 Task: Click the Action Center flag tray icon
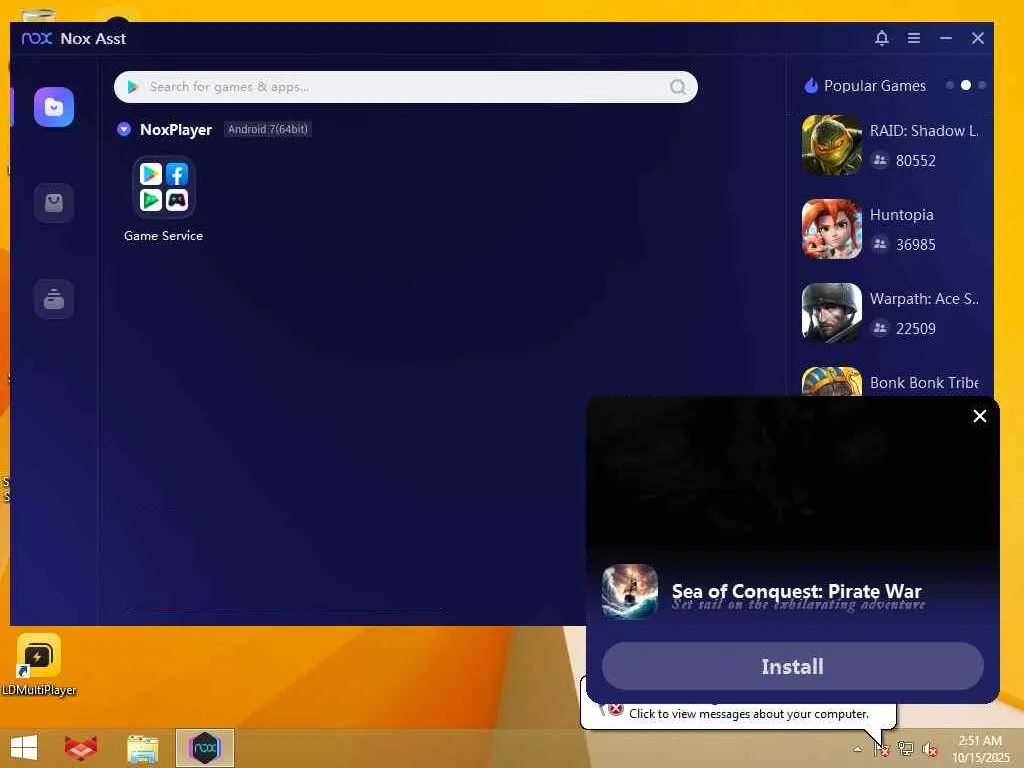881,749
